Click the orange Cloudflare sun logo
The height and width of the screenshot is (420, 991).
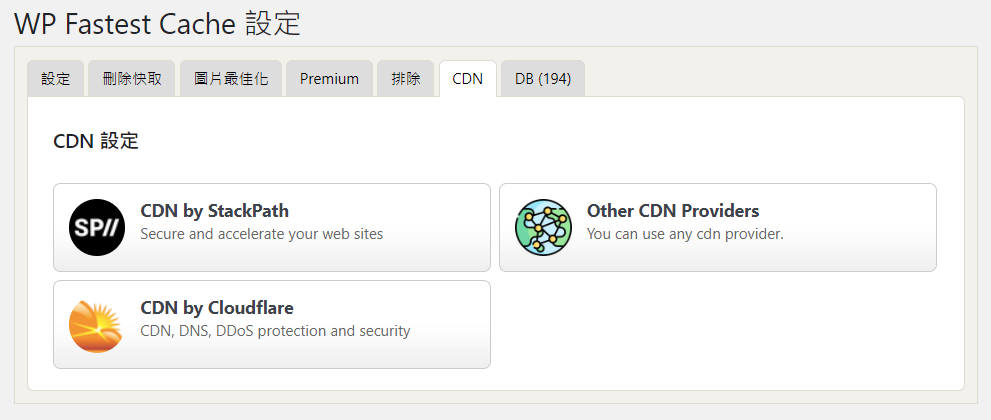coord(95,325)
